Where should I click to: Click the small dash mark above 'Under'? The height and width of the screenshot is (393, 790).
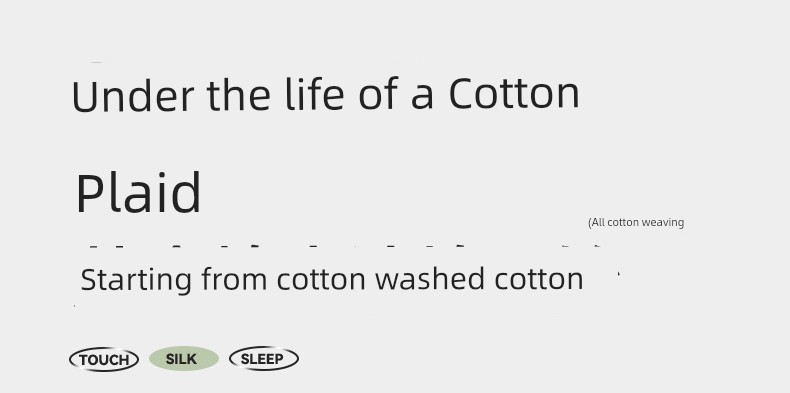coord(96,62)
